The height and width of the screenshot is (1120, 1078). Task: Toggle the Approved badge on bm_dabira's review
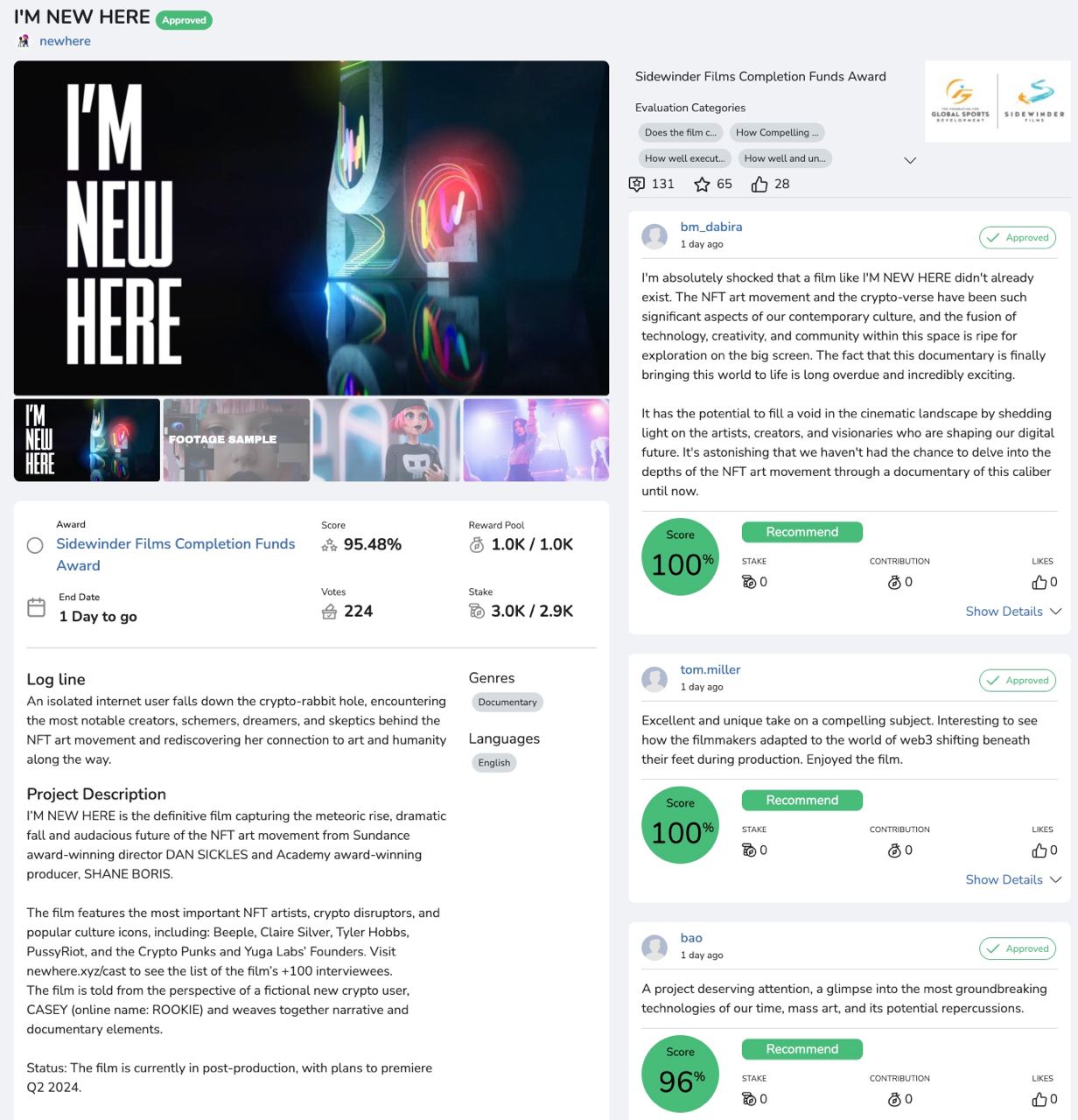[1017, 238]
